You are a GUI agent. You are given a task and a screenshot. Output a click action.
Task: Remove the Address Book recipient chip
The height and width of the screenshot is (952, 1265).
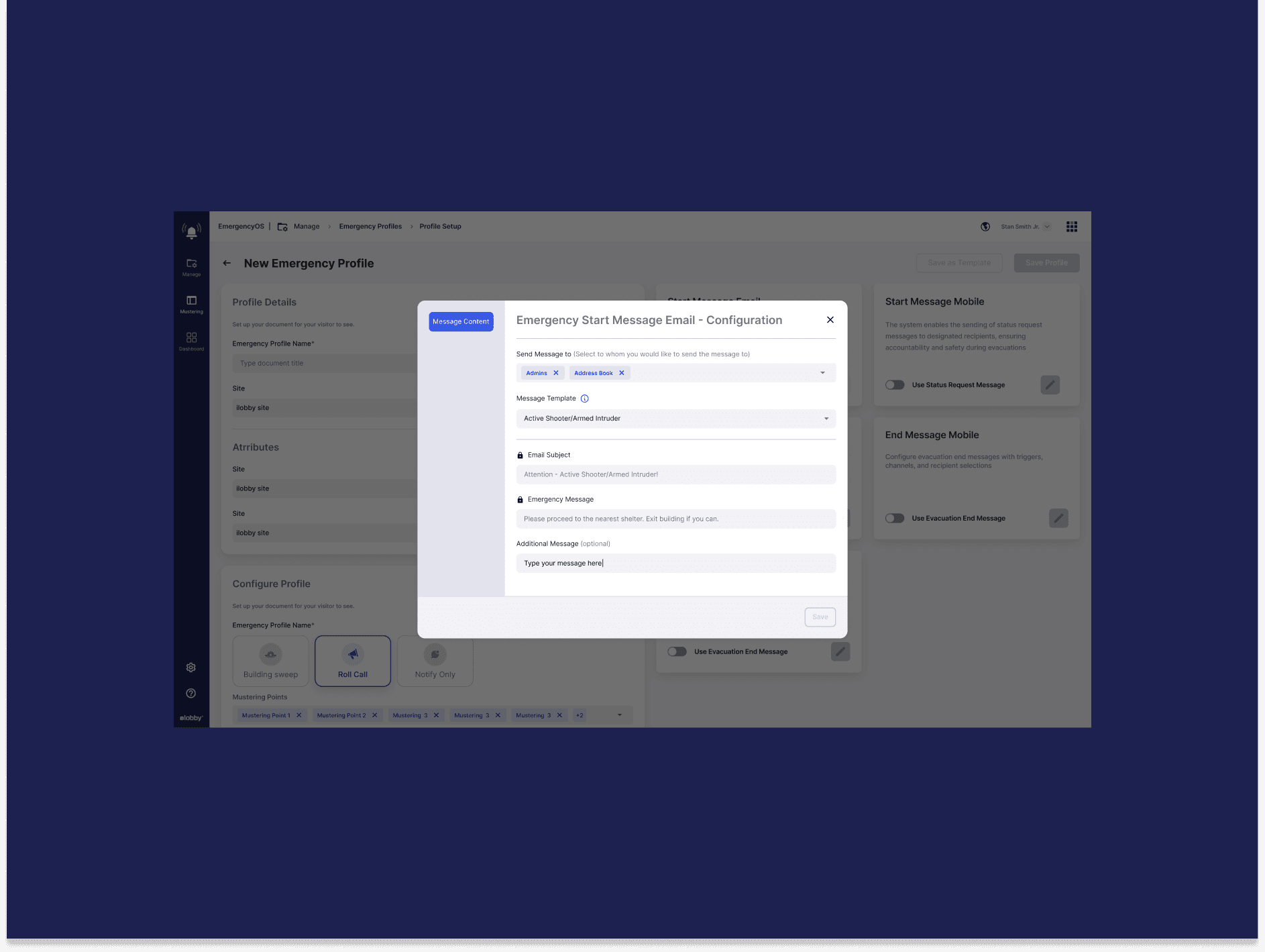(622, 373)
